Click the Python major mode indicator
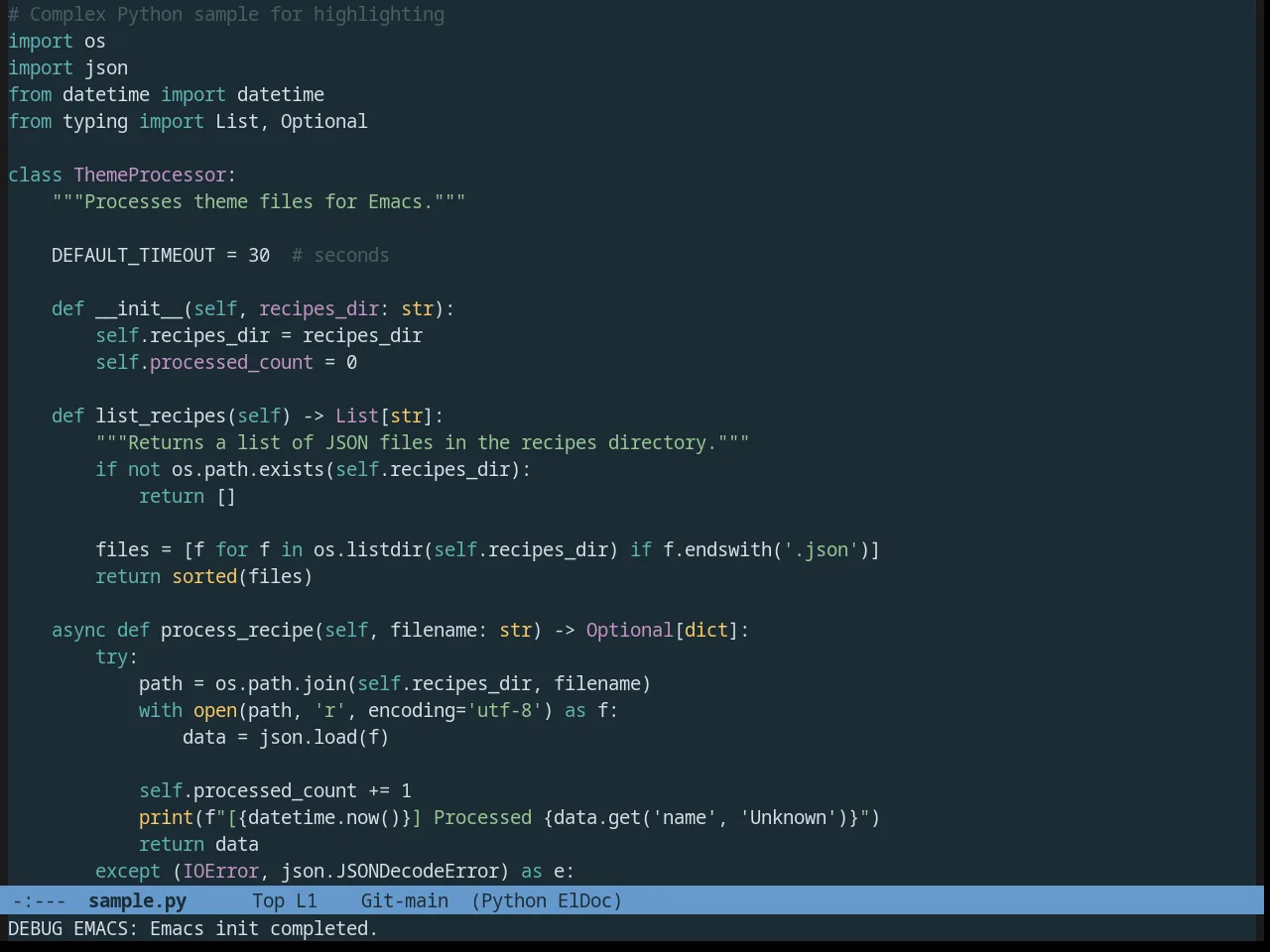Viewport: 1270px width, 952px height. click(x=514, y=900)
